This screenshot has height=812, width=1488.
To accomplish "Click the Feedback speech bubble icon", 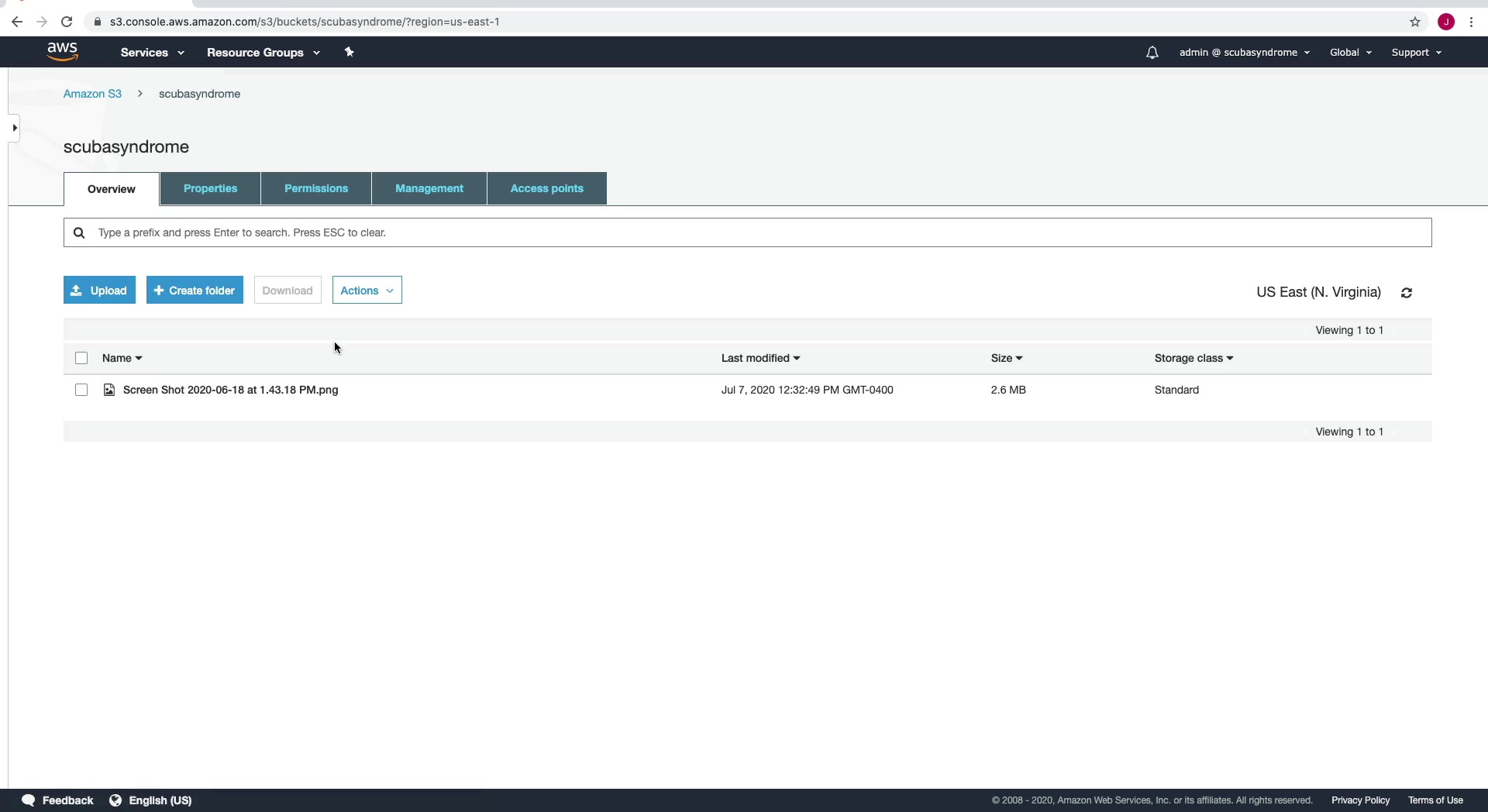I will coord(29,800).
